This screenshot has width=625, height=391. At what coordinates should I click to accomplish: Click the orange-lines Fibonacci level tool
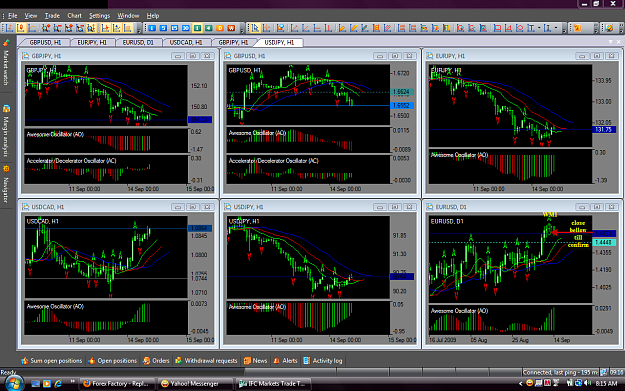point(401,28)
